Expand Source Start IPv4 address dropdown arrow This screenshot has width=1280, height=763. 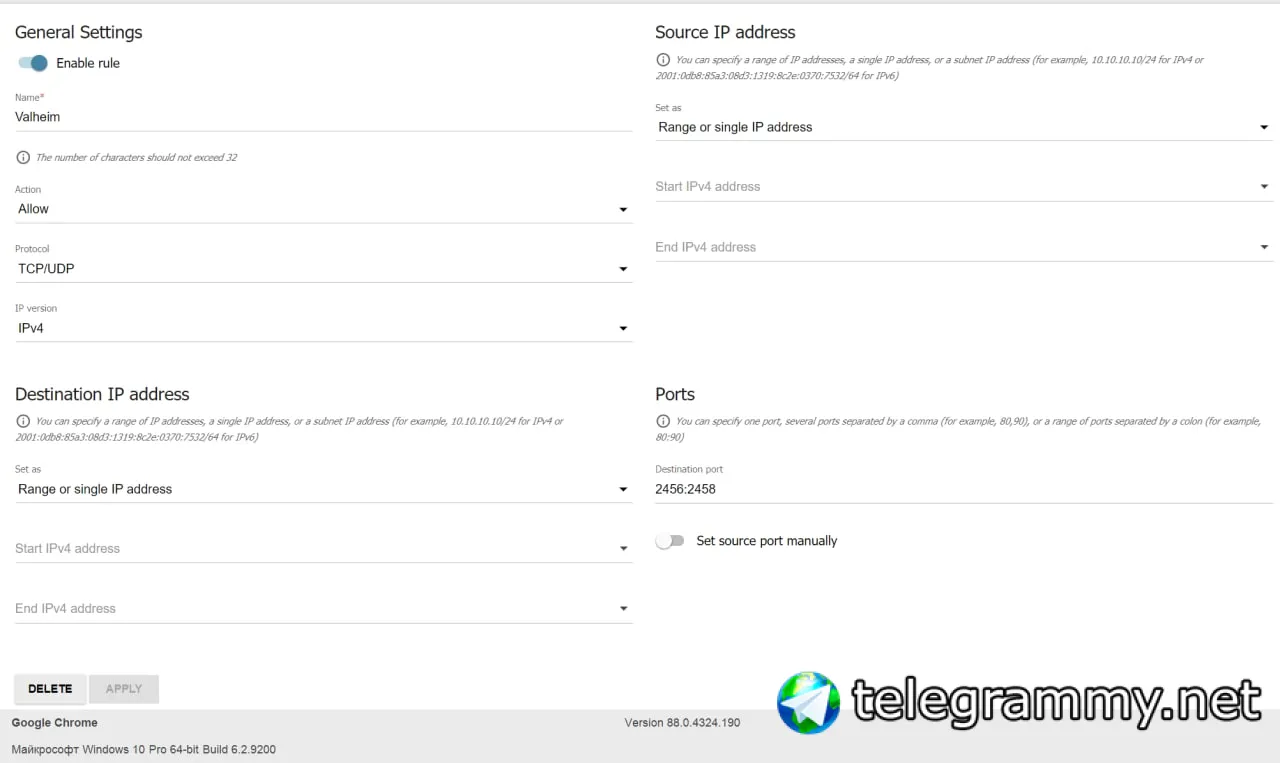(1264, 187)
